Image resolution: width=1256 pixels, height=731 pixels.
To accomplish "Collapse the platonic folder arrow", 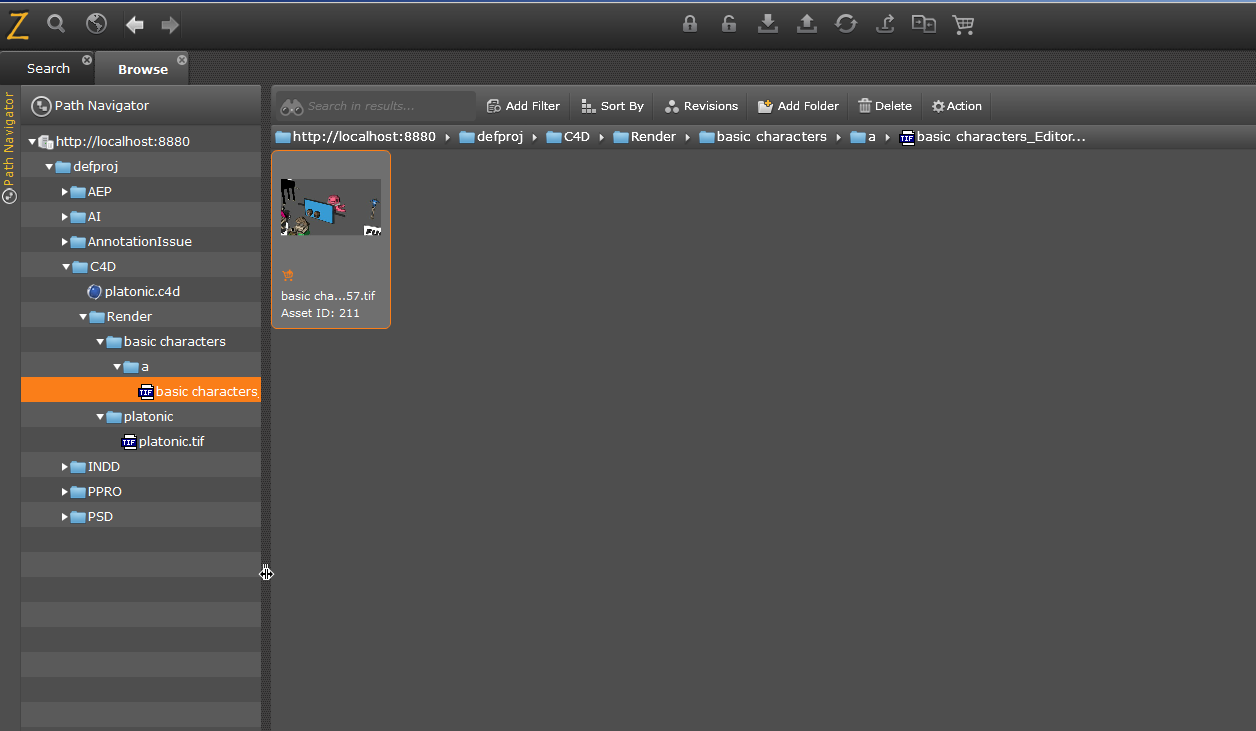I will point(100,417).
